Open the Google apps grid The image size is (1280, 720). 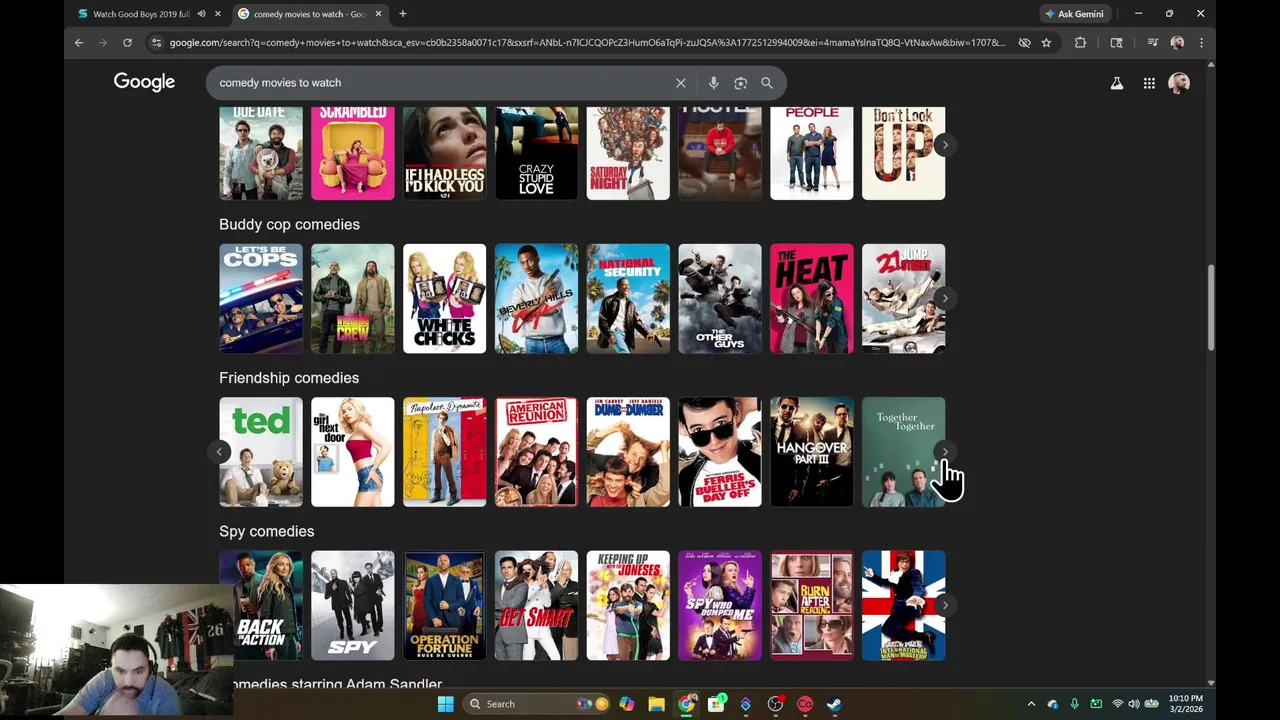1149,83
